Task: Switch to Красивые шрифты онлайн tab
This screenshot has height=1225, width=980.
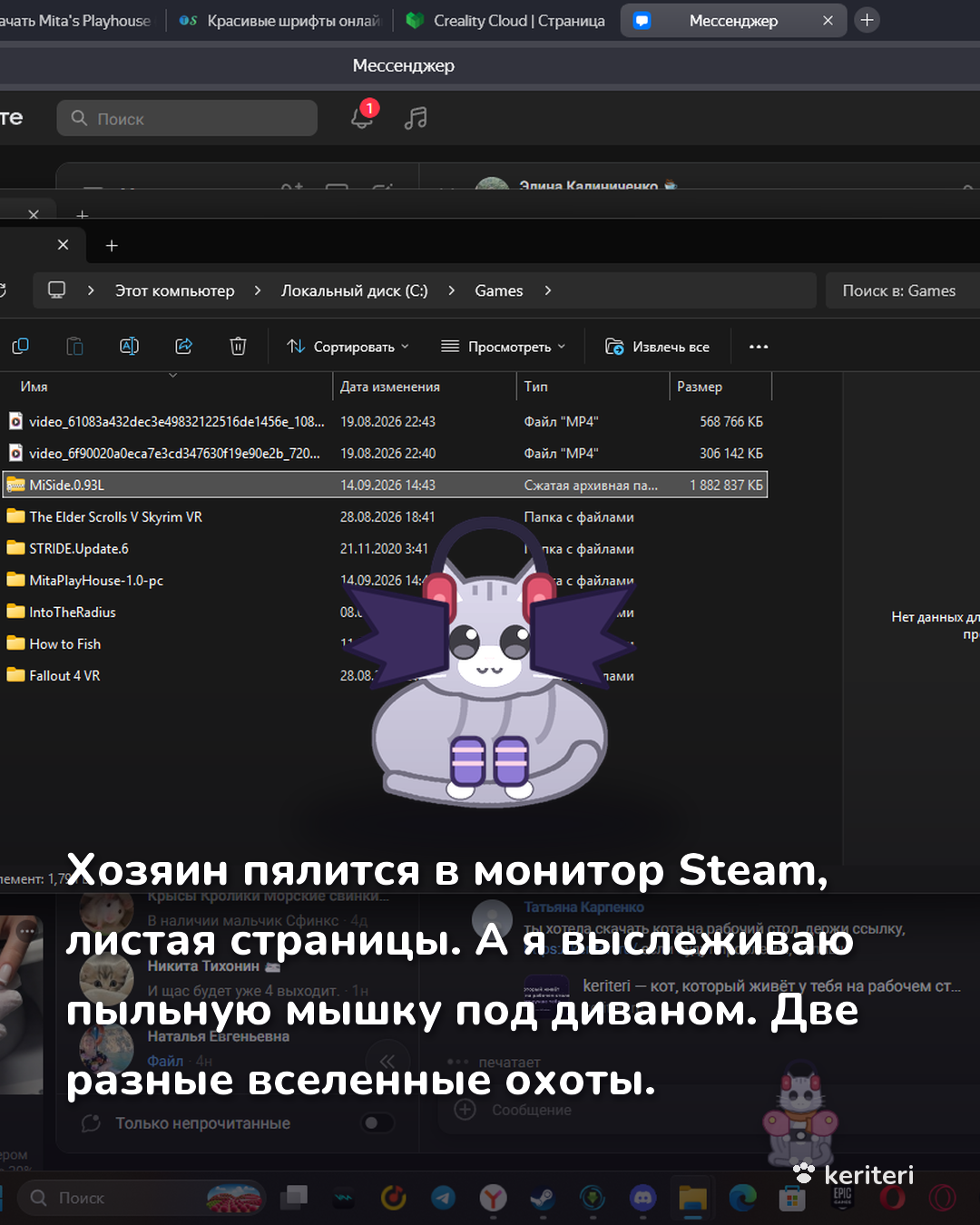Action: pyautogui.click(x=280, y=20)
